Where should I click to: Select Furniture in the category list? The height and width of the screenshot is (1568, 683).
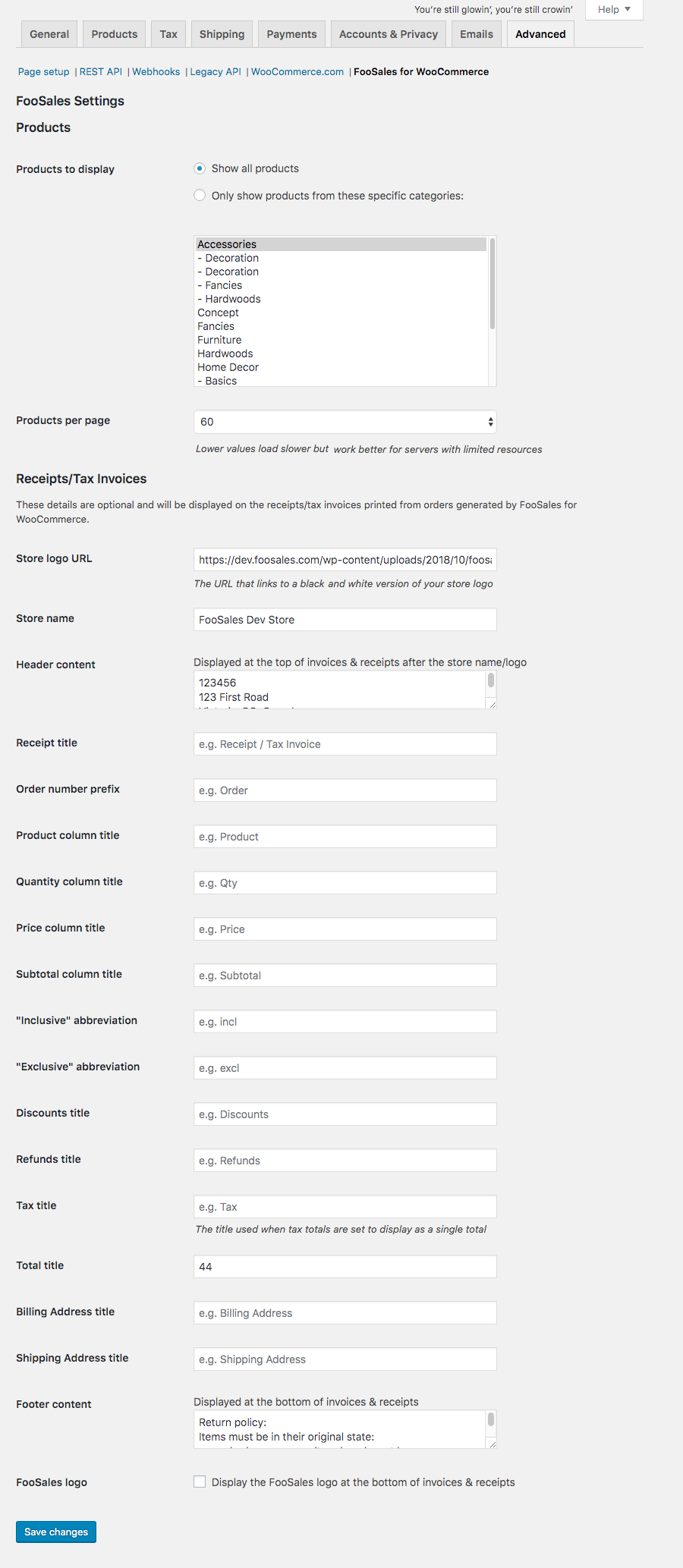[x=219, y=340]
